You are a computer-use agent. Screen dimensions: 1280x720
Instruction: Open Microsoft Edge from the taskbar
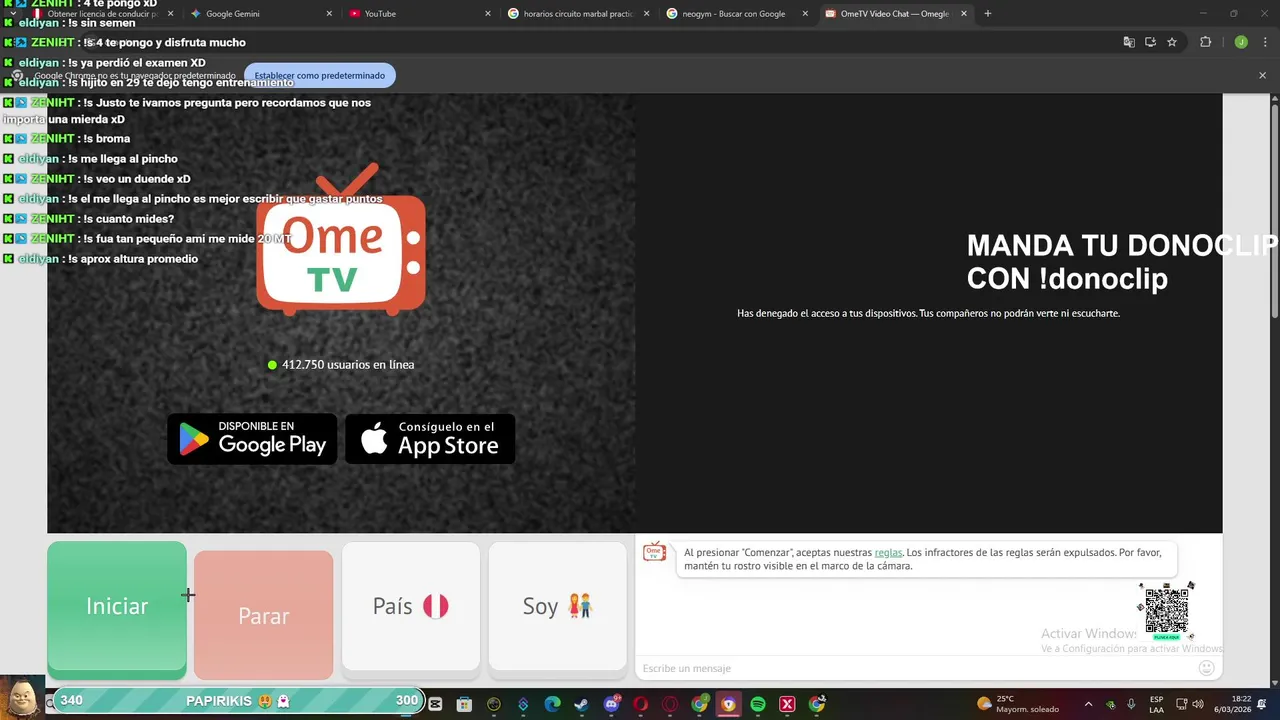(552, 704)
